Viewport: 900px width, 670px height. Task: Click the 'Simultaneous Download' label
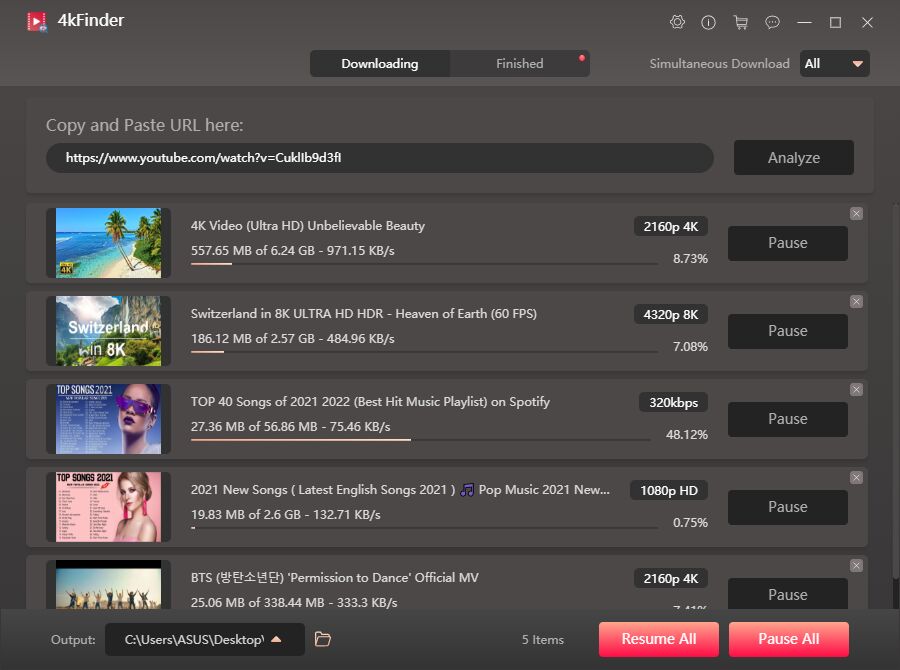pos(719,64)
